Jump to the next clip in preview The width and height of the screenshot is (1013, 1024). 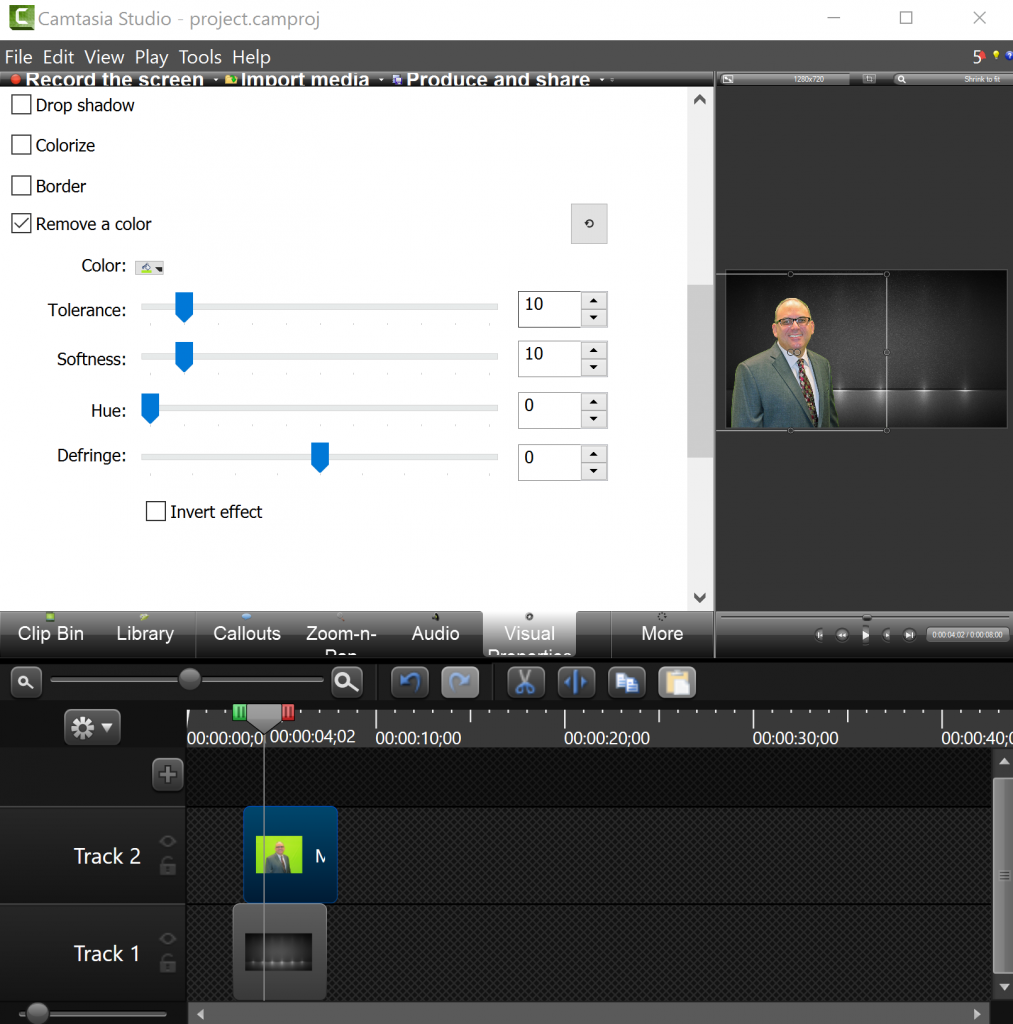pyautogui.click(x=908, y=635)
